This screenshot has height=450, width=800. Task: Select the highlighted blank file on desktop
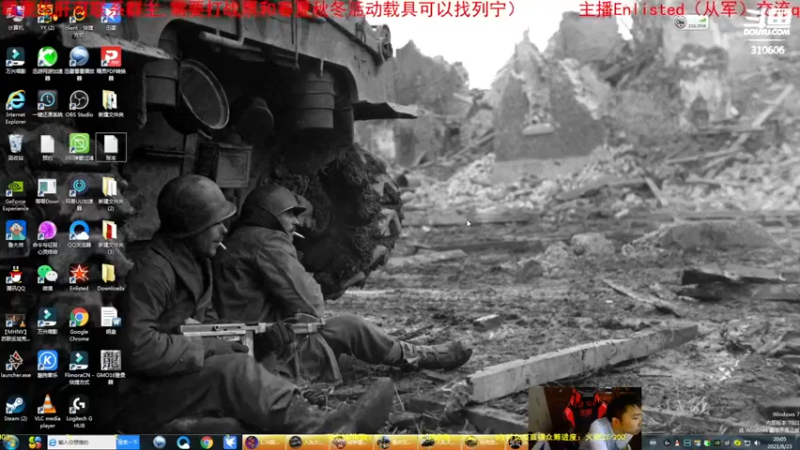[111, 147]
